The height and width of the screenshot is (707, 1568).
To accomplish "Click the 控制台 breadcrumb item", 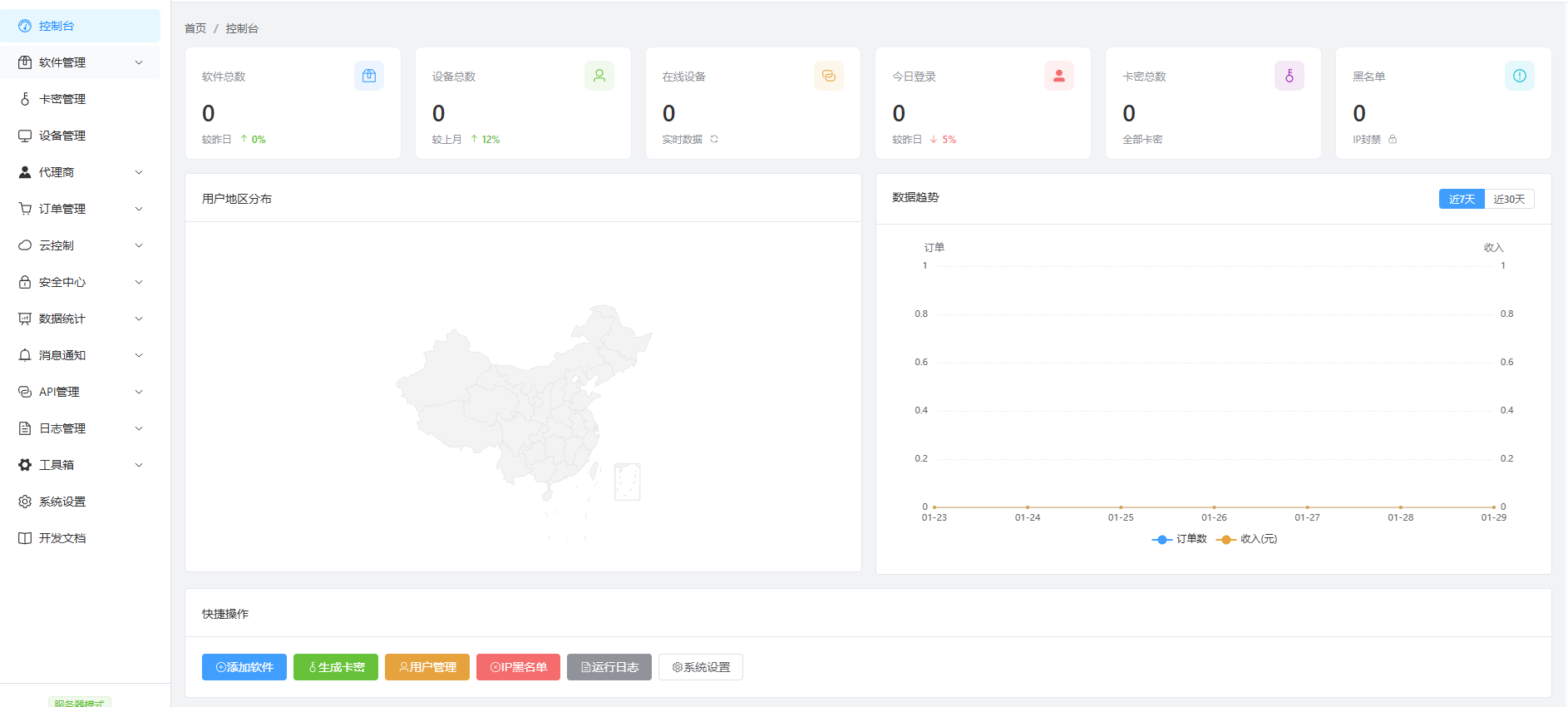I will pyautogui.click(x=242, y=28).
